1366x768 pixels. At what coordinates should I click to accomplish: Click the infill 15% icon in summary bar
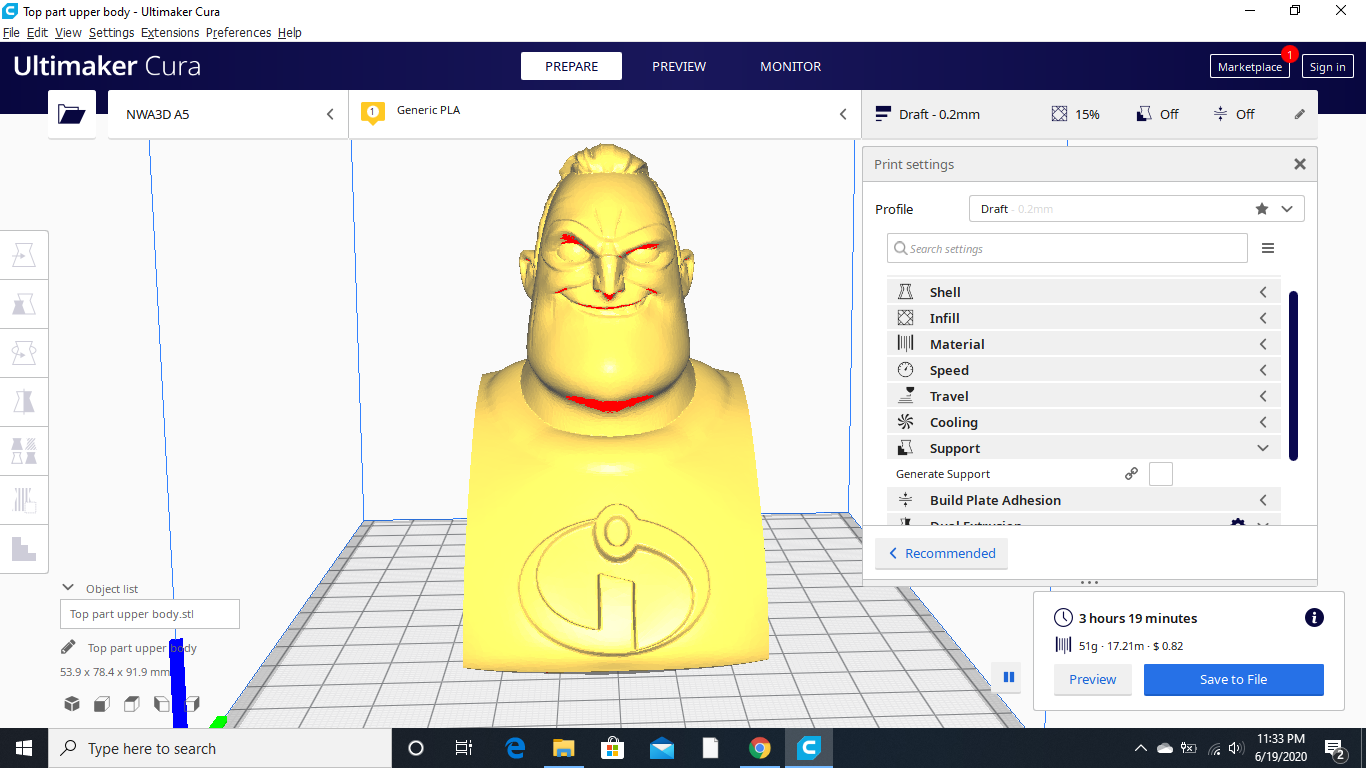(x=1060, y=114)
